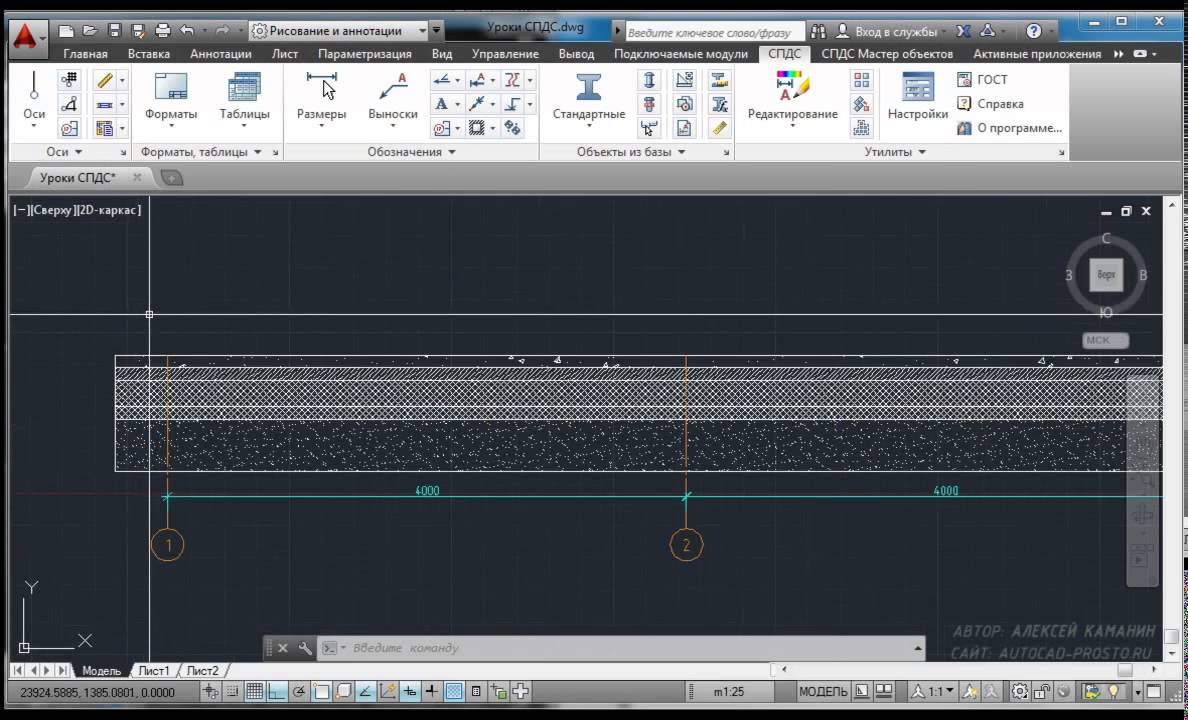Expand the Обозначения panel
This screenshot has width=1188, height=720.
(x=411, y=152)
